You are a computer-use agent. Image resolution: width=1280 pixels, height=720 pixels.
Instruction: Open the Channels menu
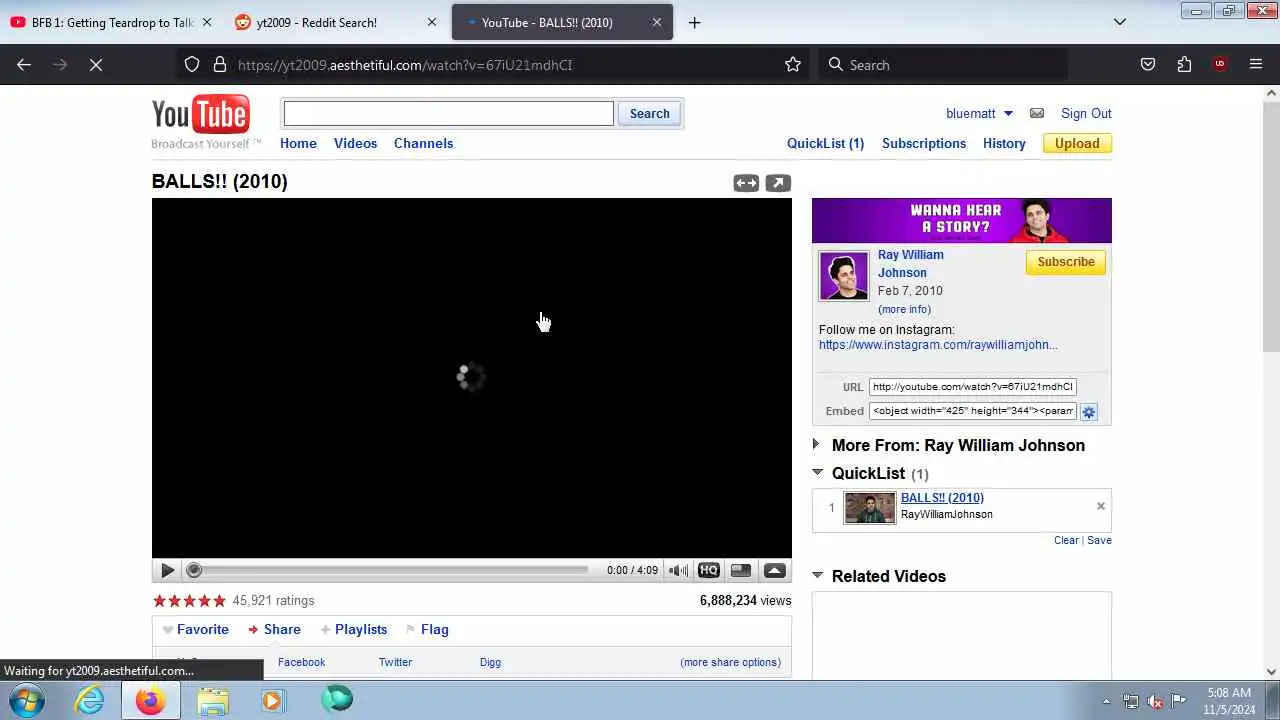(423, 143)
